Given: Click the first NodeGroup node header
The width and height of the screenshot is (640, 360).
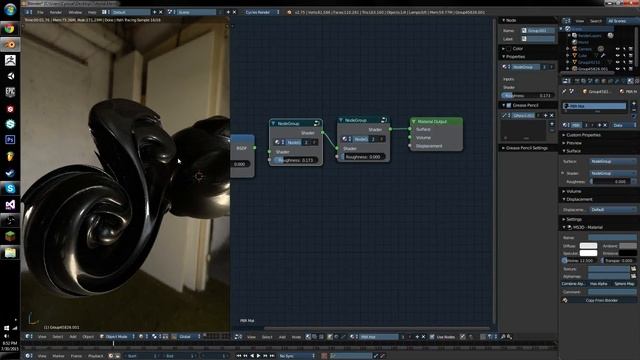Looking at the screenshot, I should (296, 123).
